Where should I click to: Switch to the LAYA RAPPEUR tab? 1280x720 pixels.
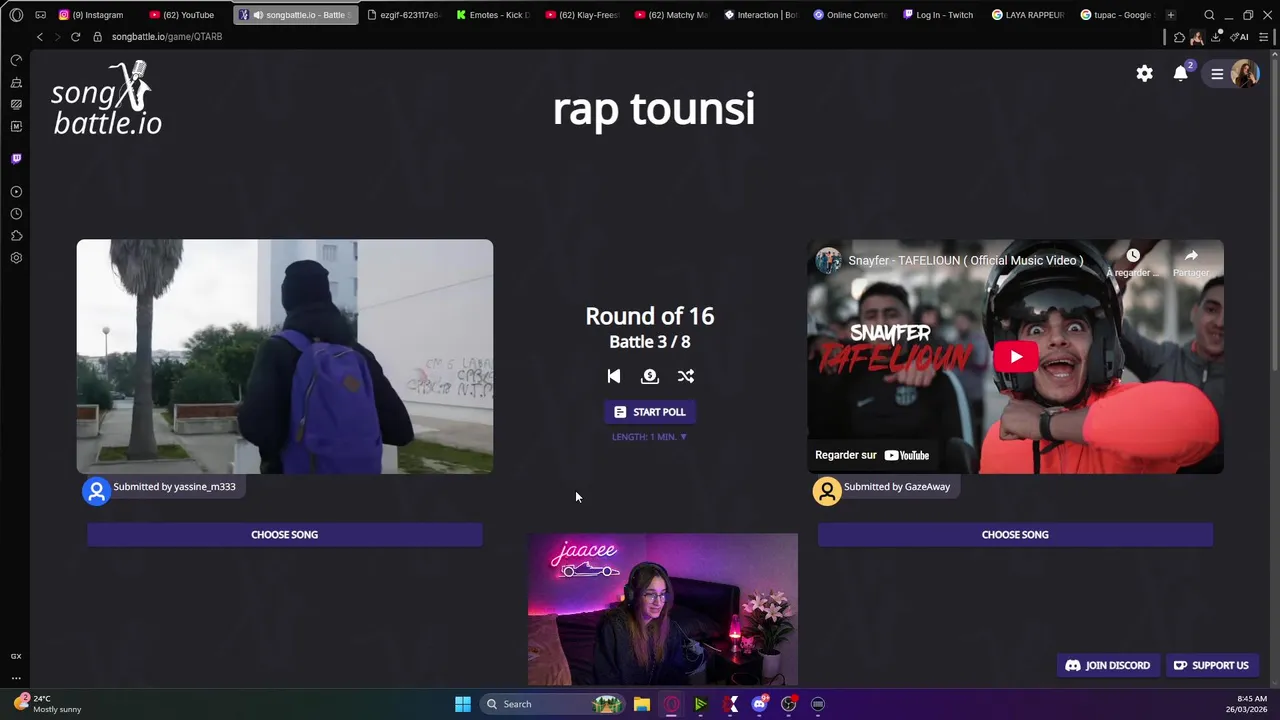click(1030, 15)
